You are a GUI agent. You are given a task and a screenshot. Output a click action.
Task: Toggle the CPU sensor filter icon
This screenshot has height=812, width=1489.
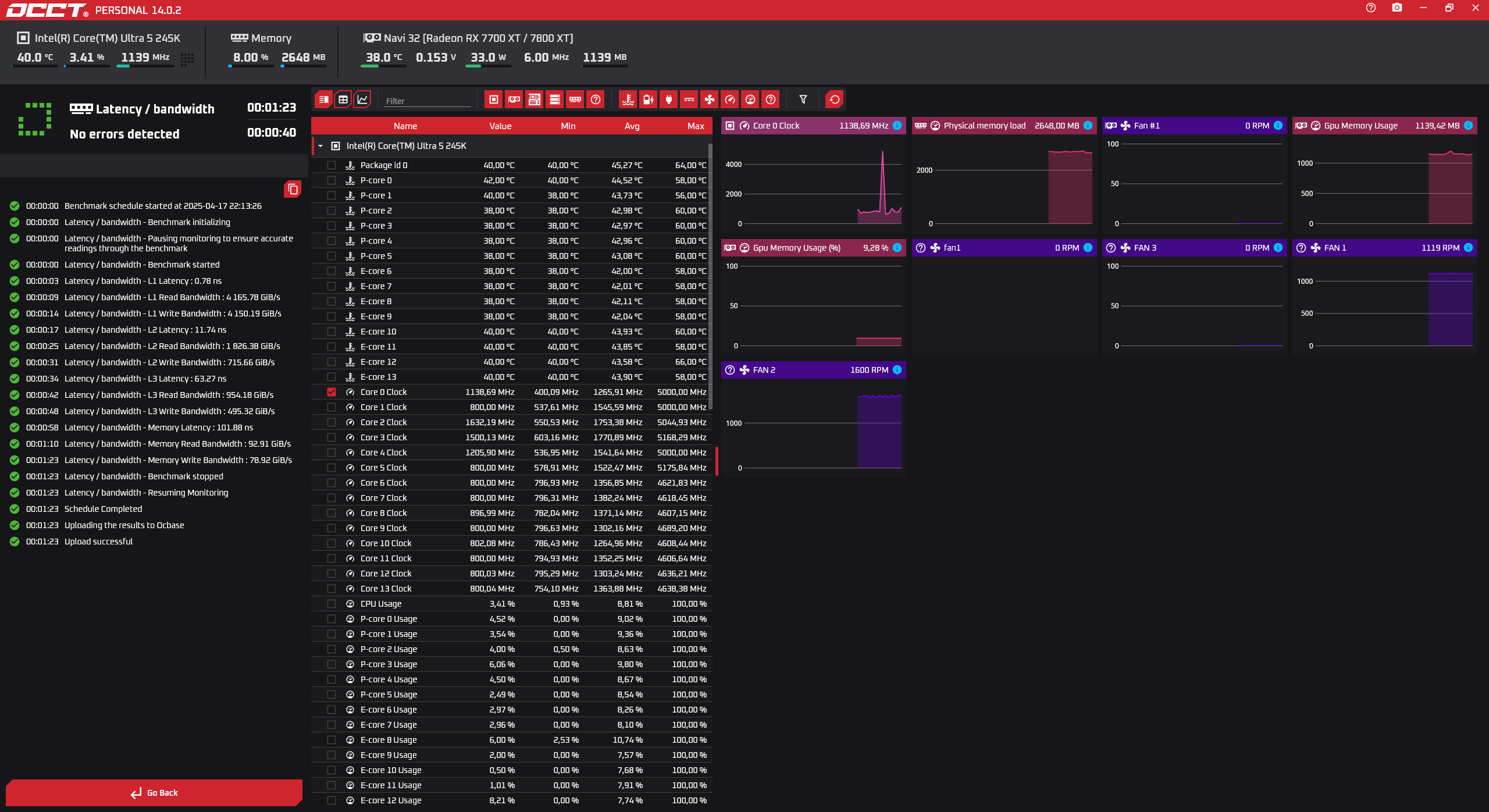pyautogui.click(x=493, y=99)
